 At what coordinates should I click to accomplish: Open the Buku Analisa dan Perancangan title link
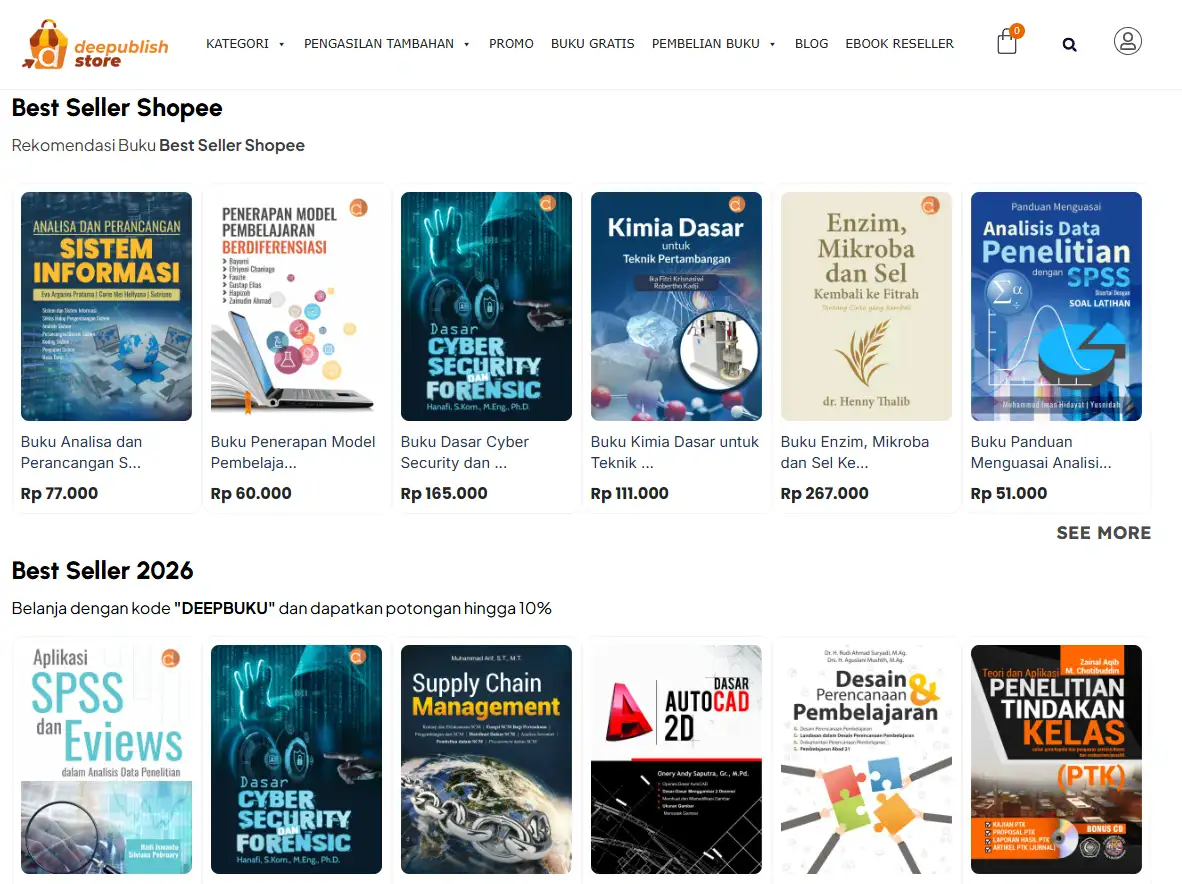(x=81, y=452)
